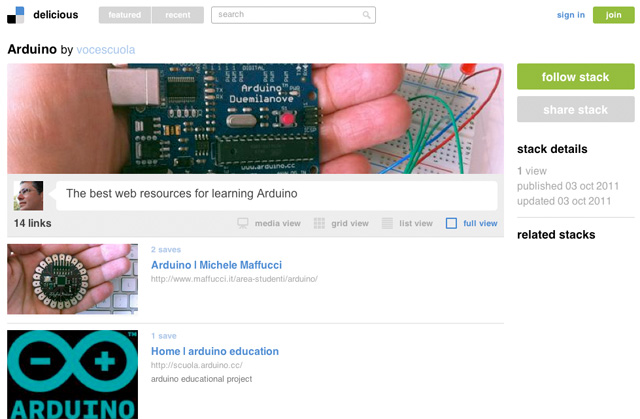Click the Arduino Duemilanove banner image
Image resolution: width=640 pixels, height=419 pixels.
pyautogui.click(x=255, y=119)
